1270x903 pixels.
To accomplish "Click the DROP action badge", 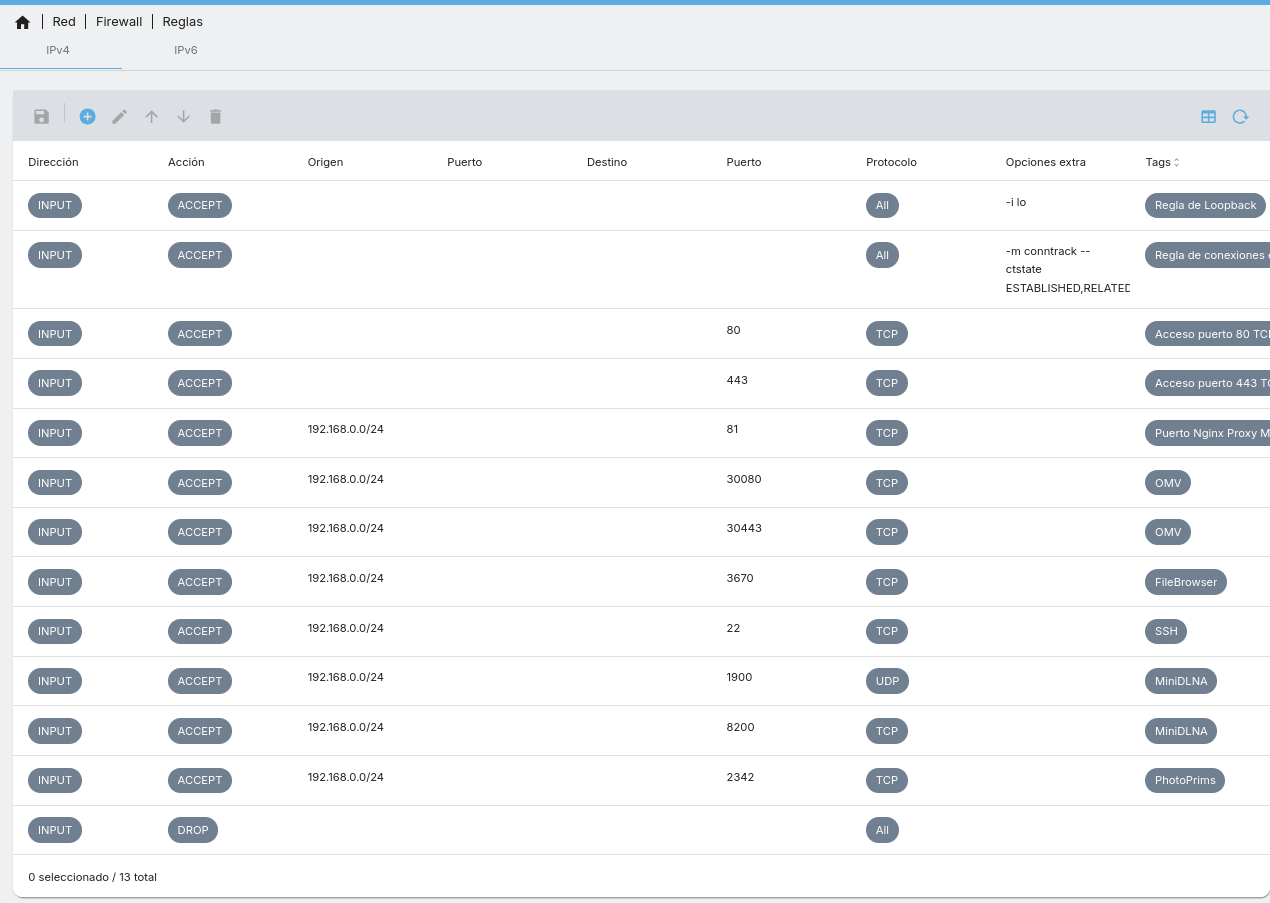I will [x=193, y=830].
